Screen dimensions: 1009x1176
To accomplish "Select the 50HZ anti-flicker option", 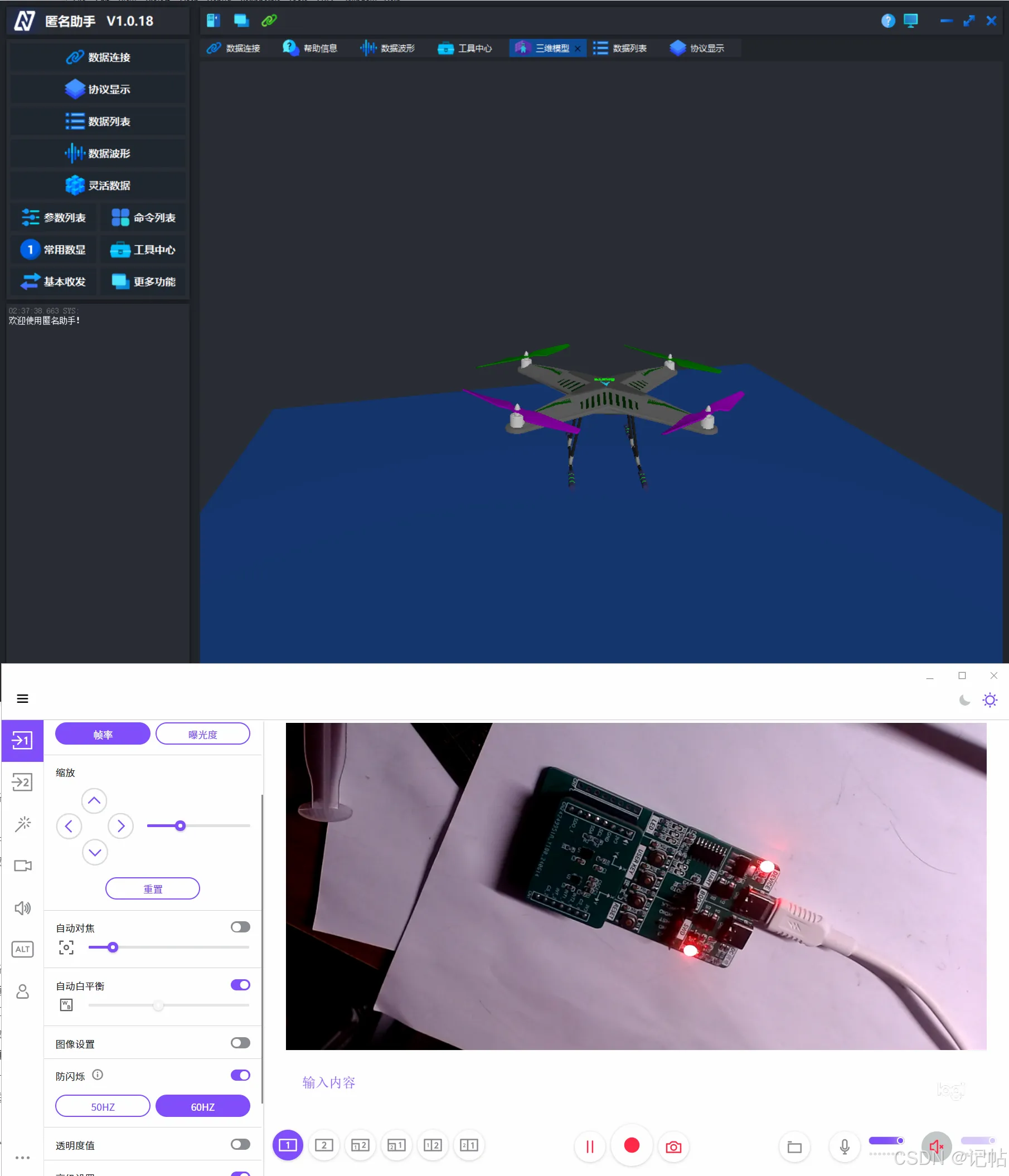I will (103, 1106).
